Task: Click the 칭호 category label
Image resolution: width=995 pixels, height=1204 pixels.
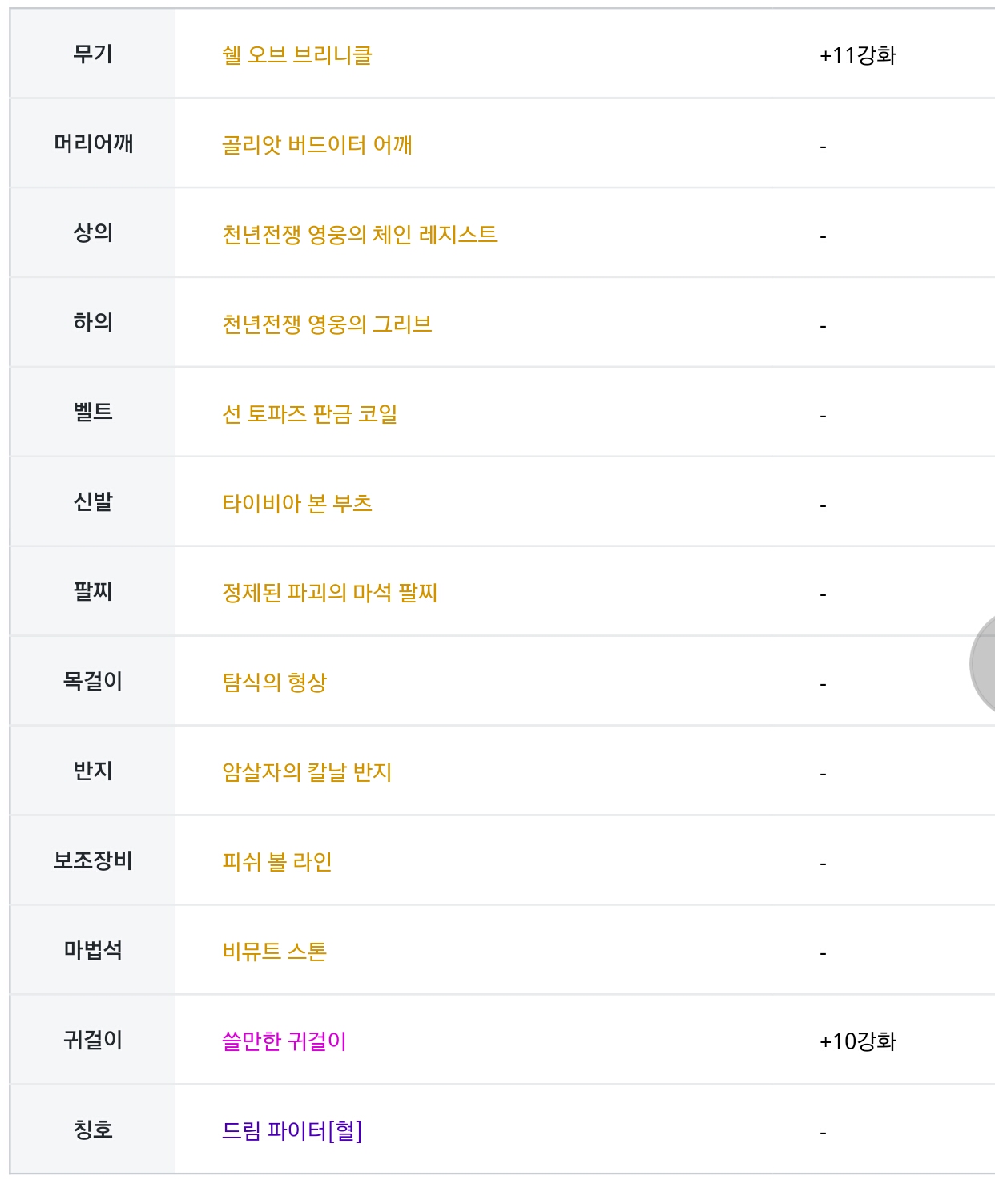Action: [93, 1130]
